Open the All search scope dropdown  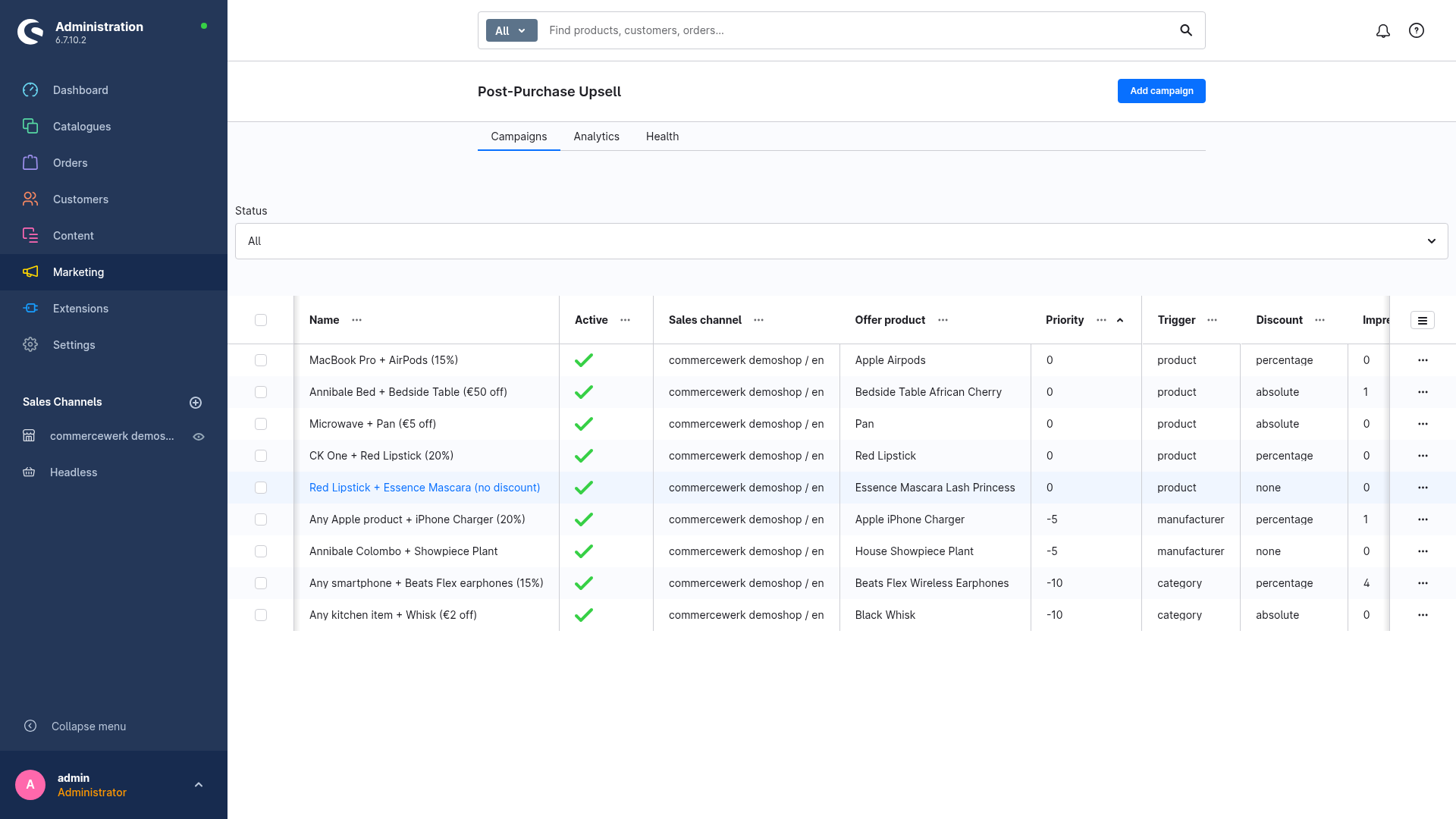(511, 30)
